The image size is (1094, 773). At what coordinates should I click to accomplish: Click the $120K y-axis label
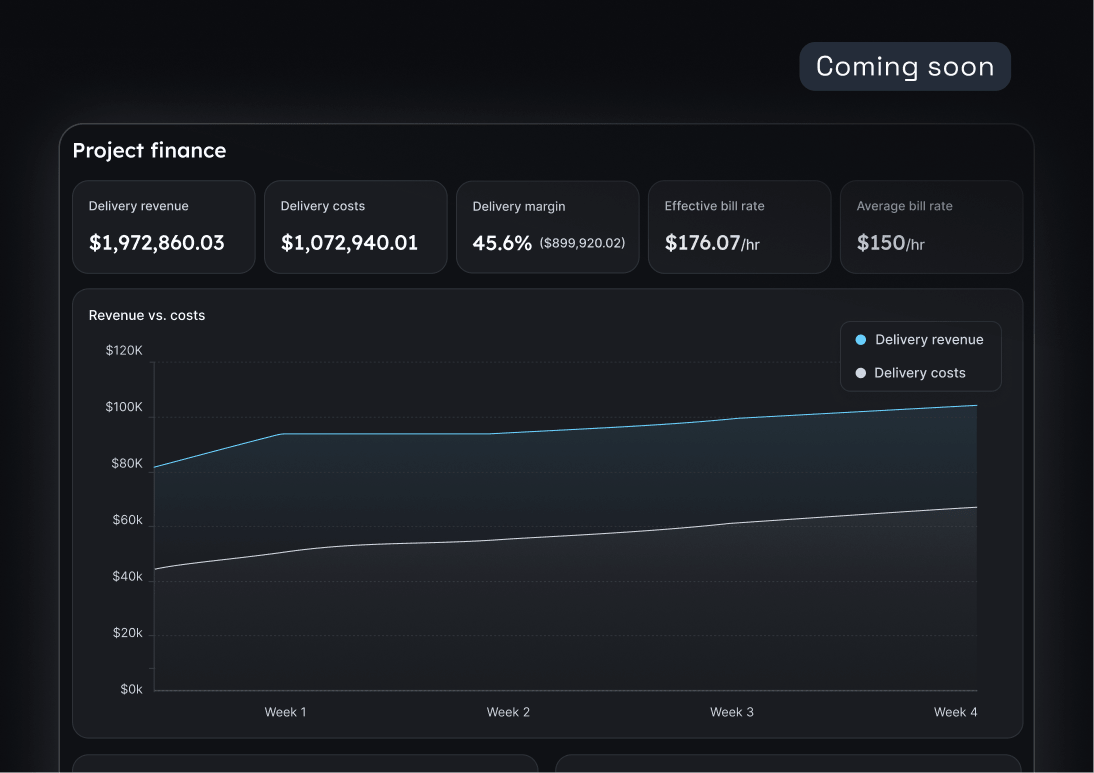(x=124, y=350)
